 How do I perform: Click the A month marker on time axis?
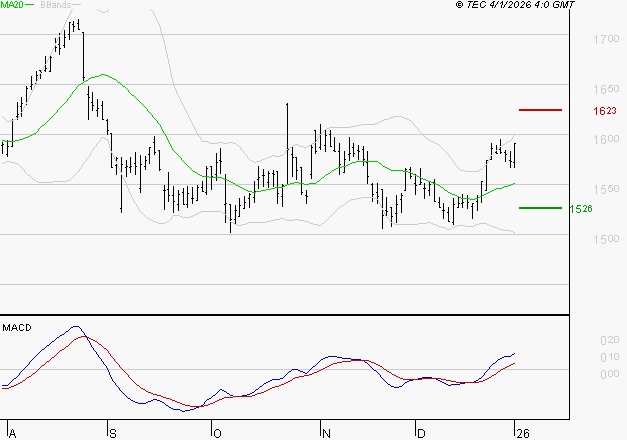click(12, 434)
